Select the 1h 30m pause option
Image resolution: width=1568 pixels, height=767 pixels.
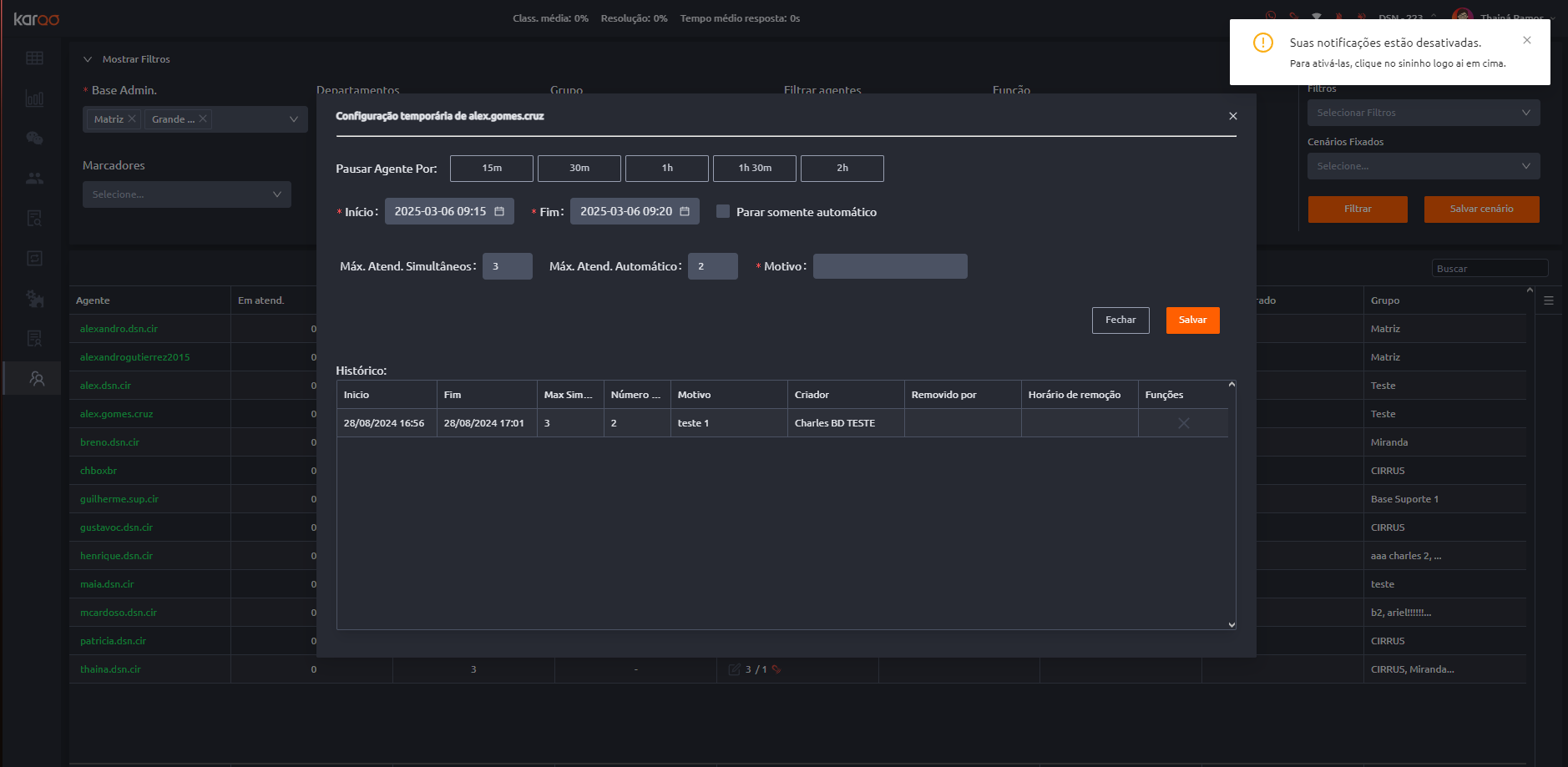[754, 169]
